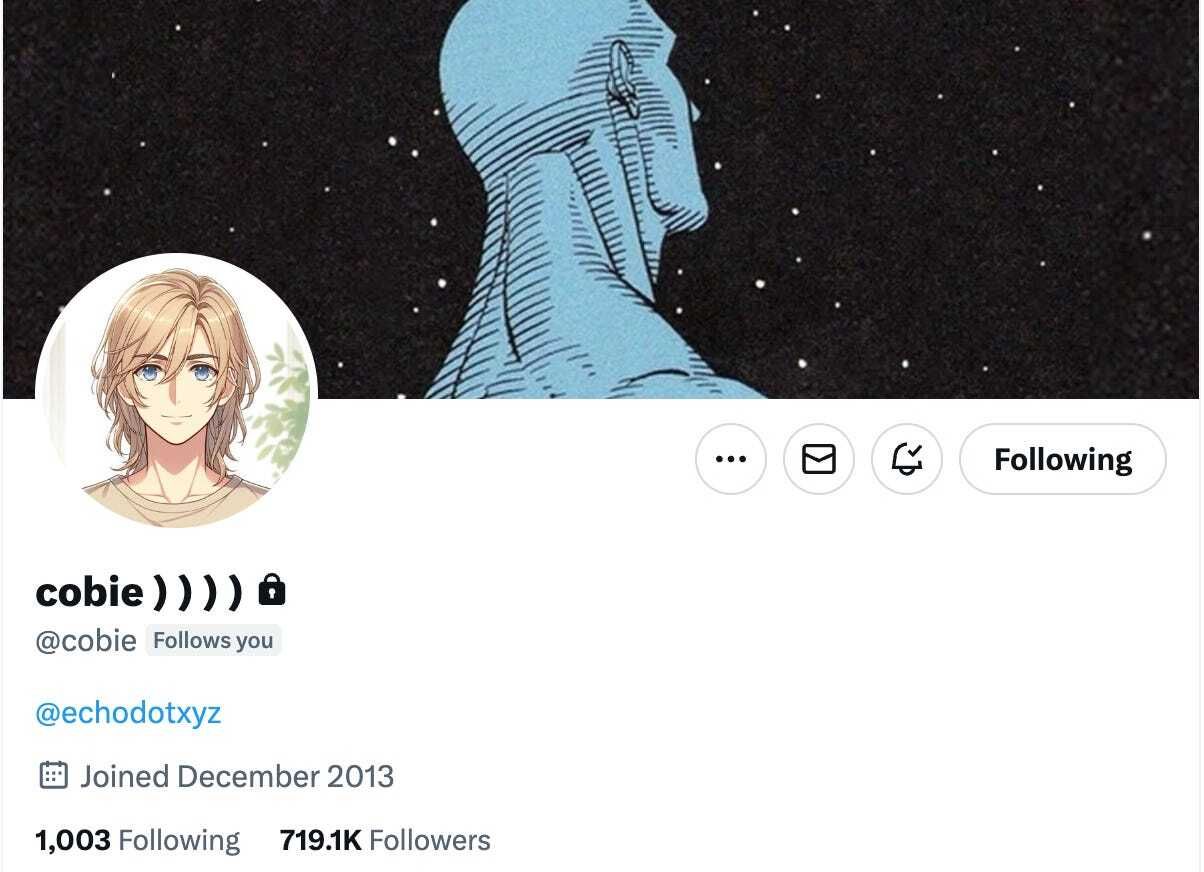
Task: Toggle the notification bell for cobie
Action: [907, 459]
